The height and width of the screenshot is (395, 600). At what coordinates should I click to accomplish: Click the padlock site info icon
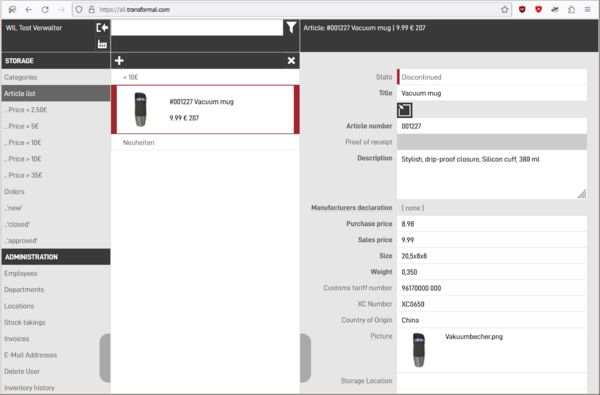92,10
